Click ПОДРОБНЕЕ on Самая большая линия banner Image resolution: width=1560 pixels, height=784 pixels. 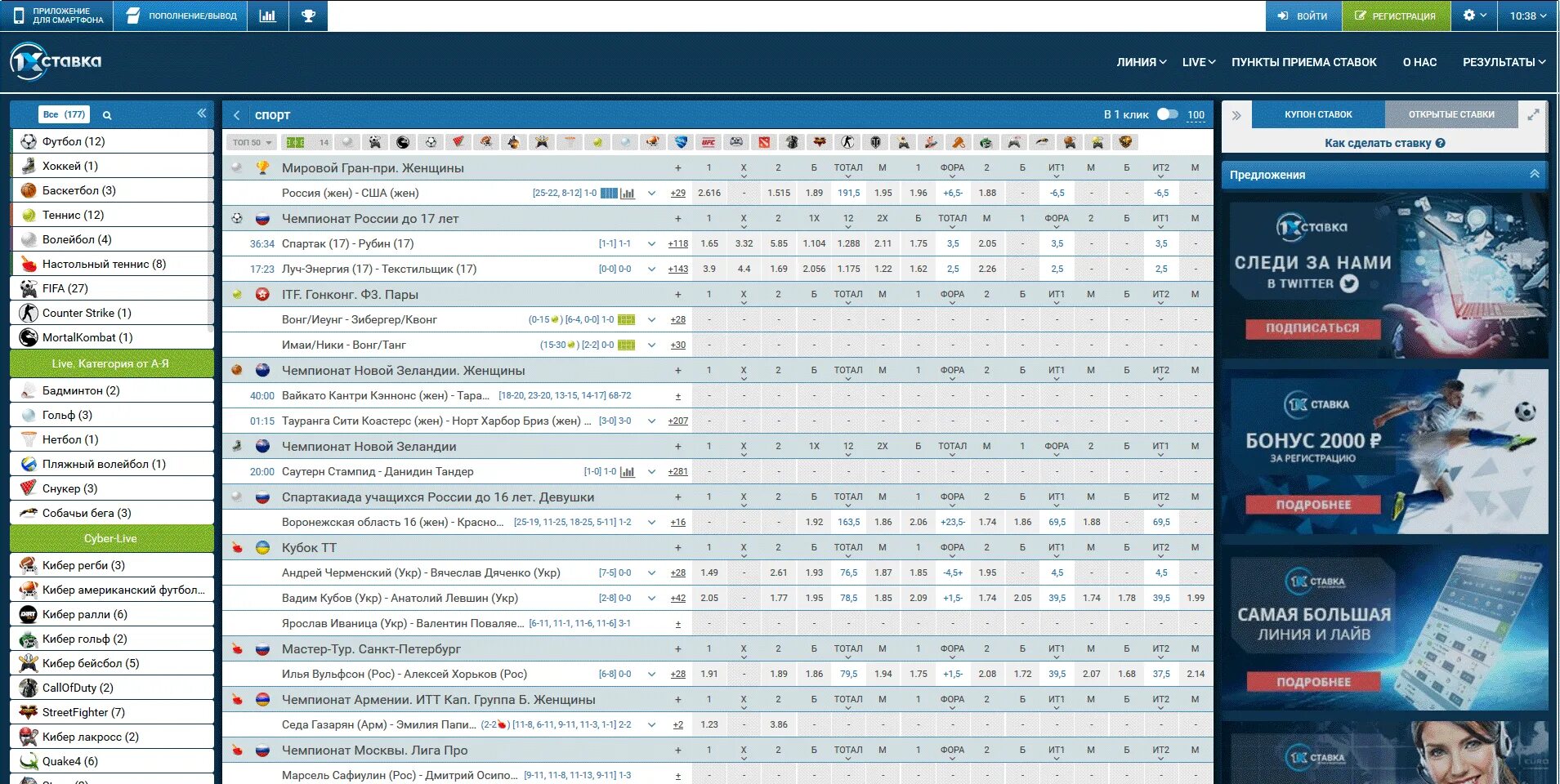[x=1312, y=682]
